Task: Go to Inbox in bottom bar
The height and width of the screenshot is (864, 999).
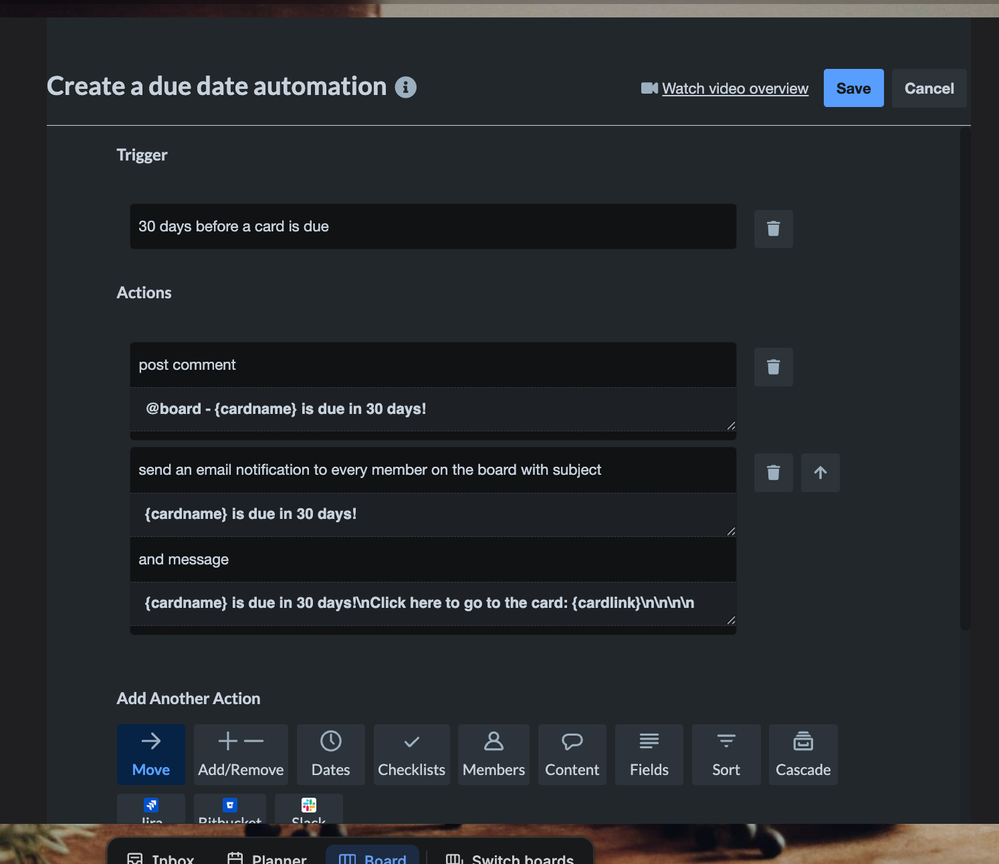Action: [161, 858]
